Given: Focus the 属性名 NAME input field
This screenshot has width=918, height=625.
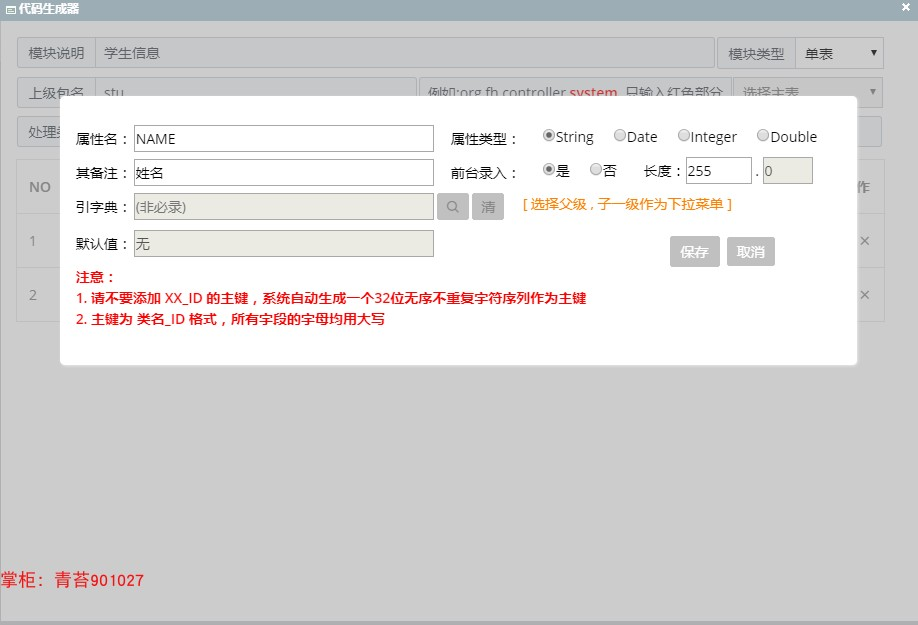Looking at the screenshot, I should [284, 139].
